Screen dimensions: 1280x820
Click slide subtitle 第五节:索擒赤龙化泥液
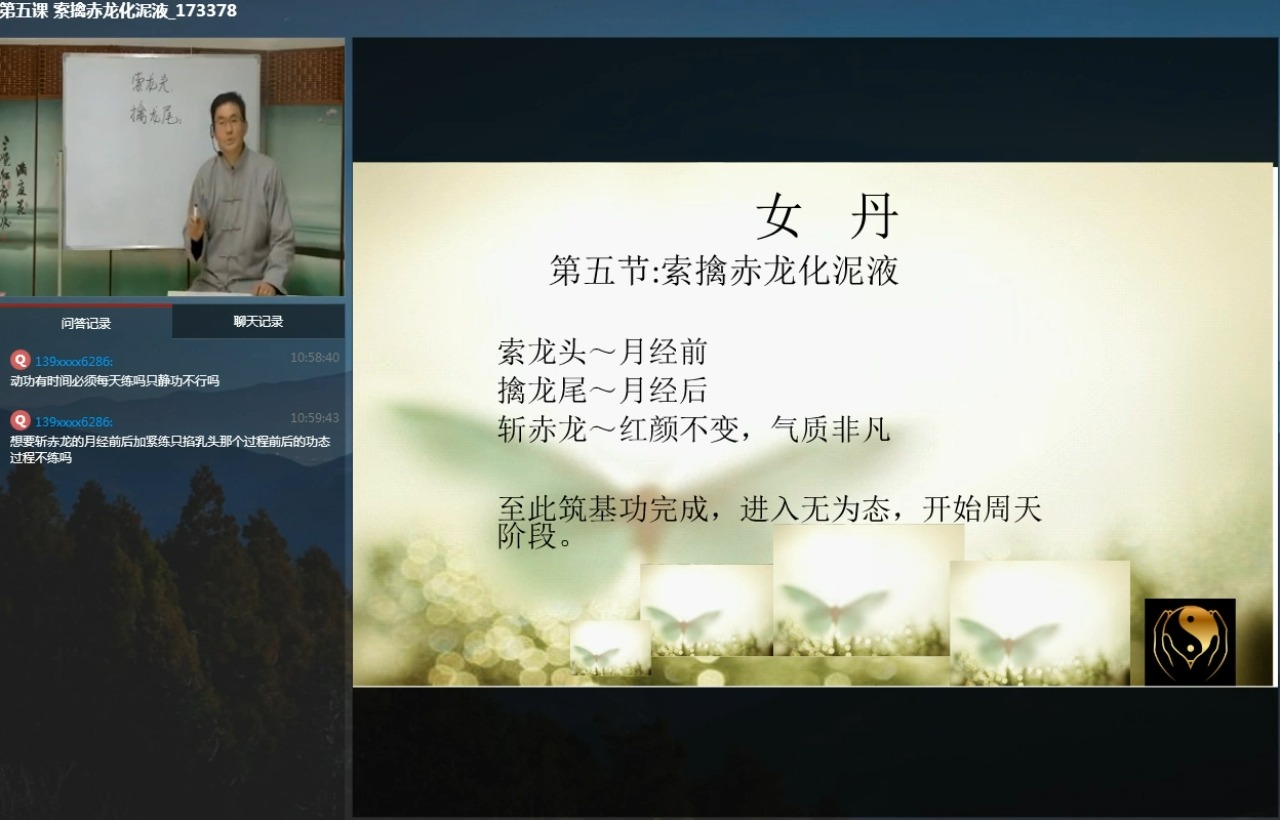724,271
